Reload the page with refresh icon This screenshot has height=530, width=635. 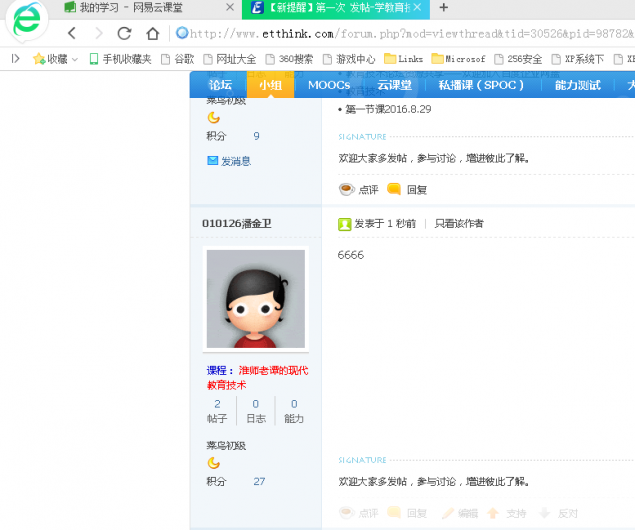(124, 33)
